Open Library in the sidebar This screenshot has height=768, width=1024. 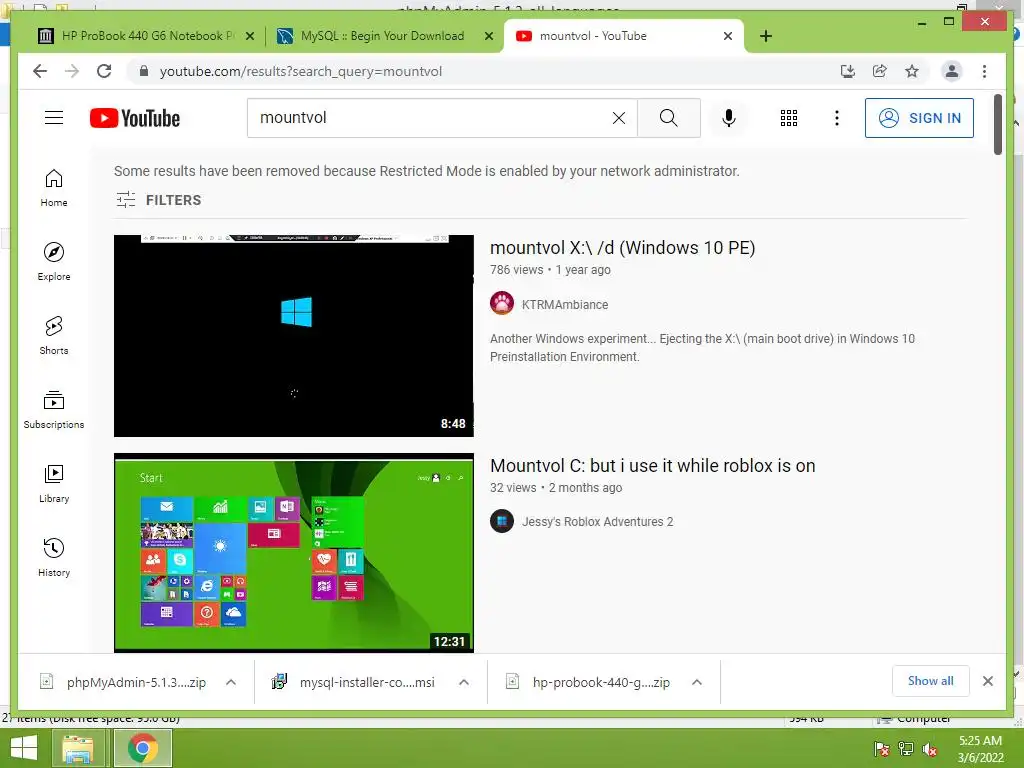pyautogui.click(x=54, y=483)
